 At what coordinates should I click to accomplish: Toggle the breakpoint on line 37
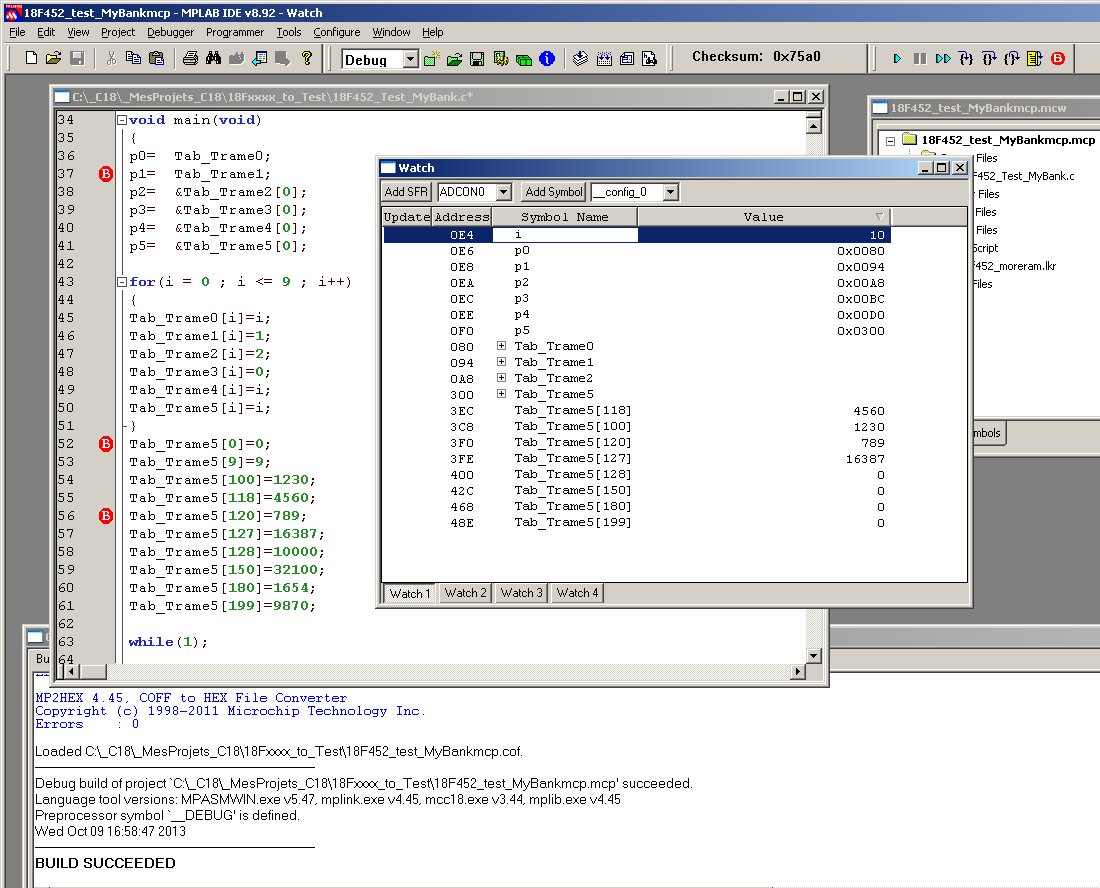[105, 174]
